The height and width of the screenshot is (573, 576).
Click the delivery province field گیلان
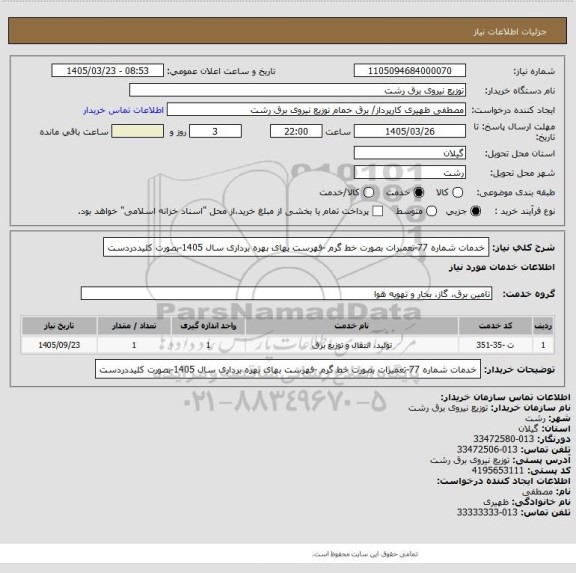point(410,153)
